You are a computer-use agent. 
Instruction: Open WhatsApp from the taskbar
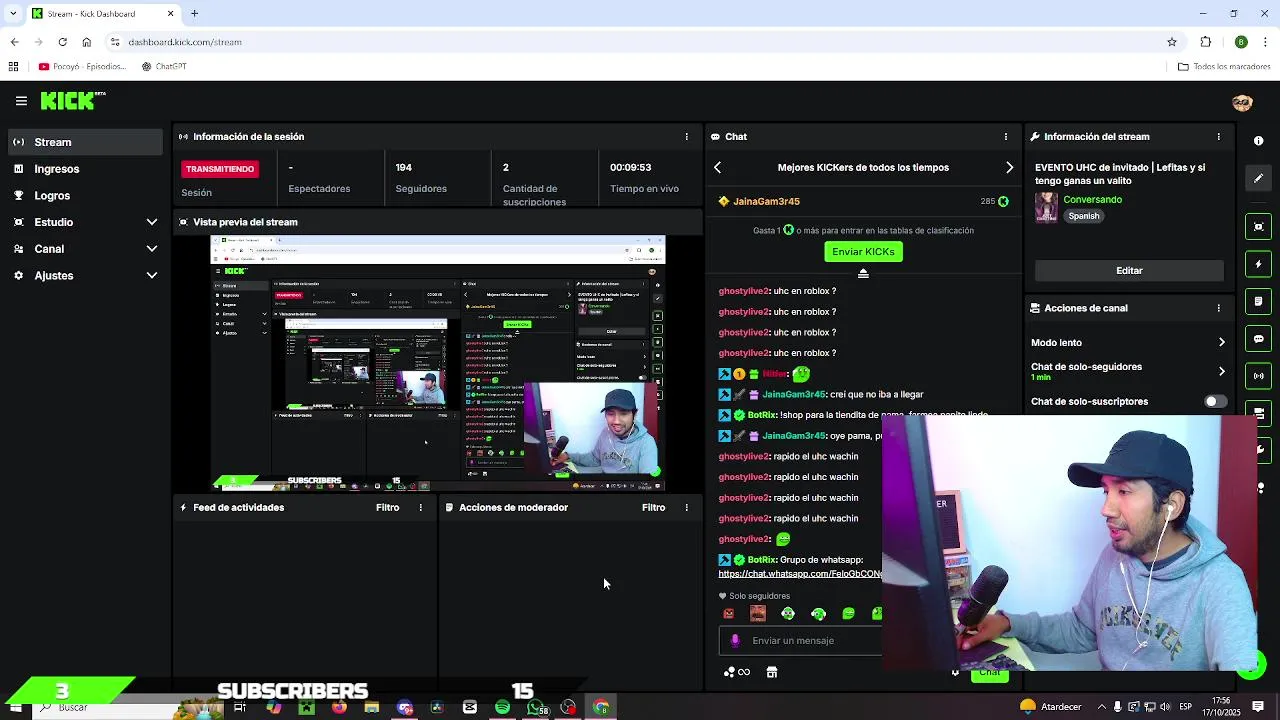(536, 708)
